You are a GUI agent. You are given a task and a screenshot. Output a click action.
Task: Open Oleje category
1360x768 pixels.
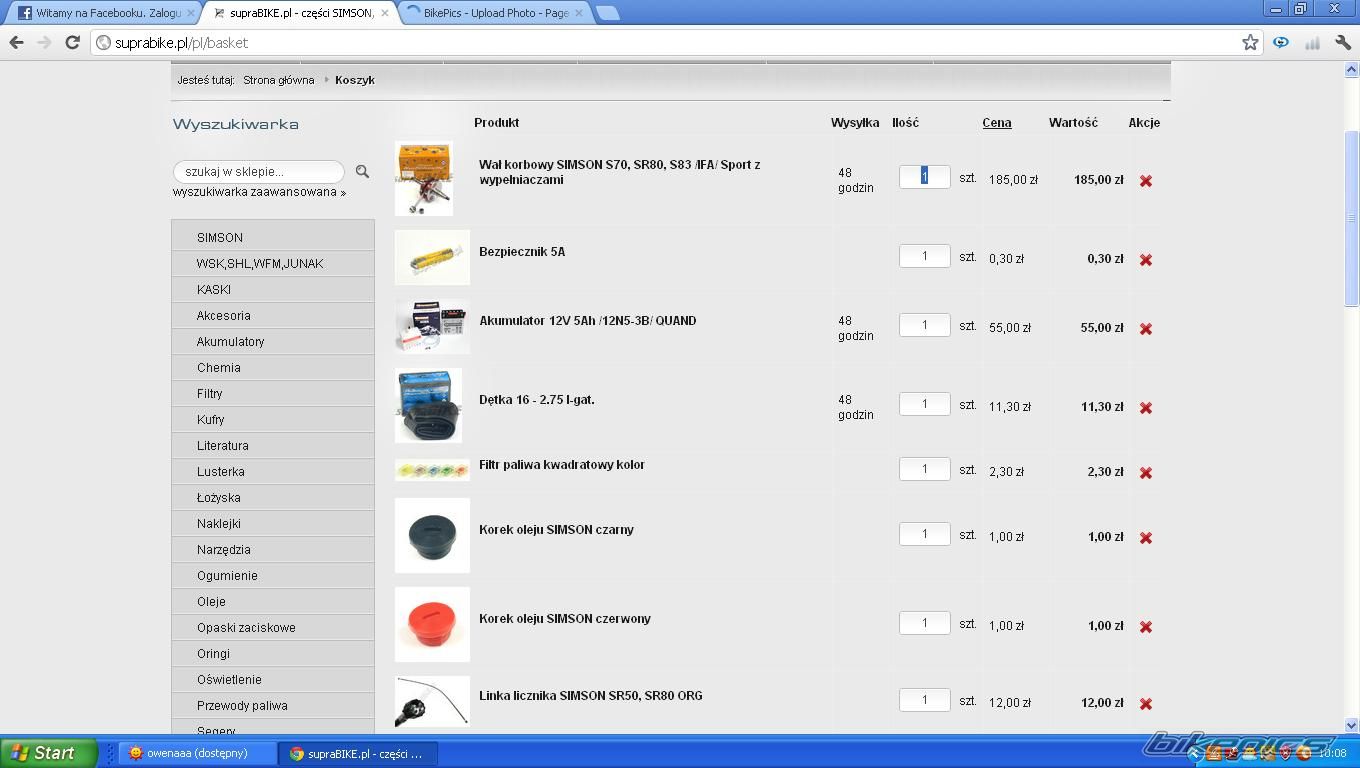tap(273, 602)
